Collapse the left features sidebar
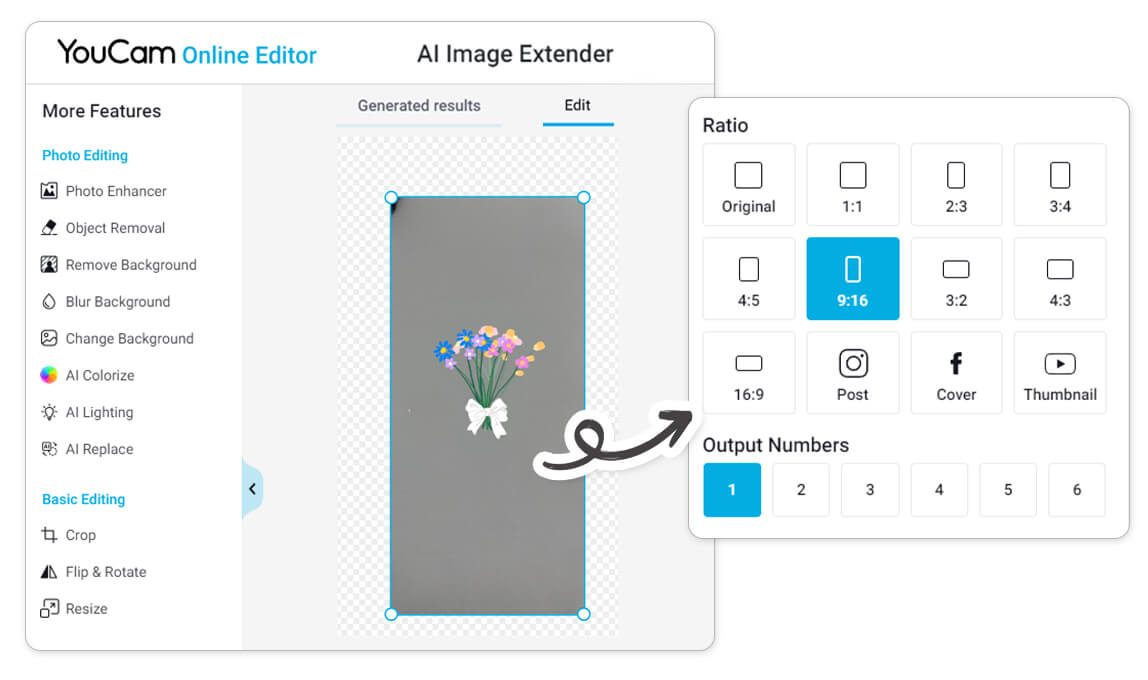 coord(251,488)
